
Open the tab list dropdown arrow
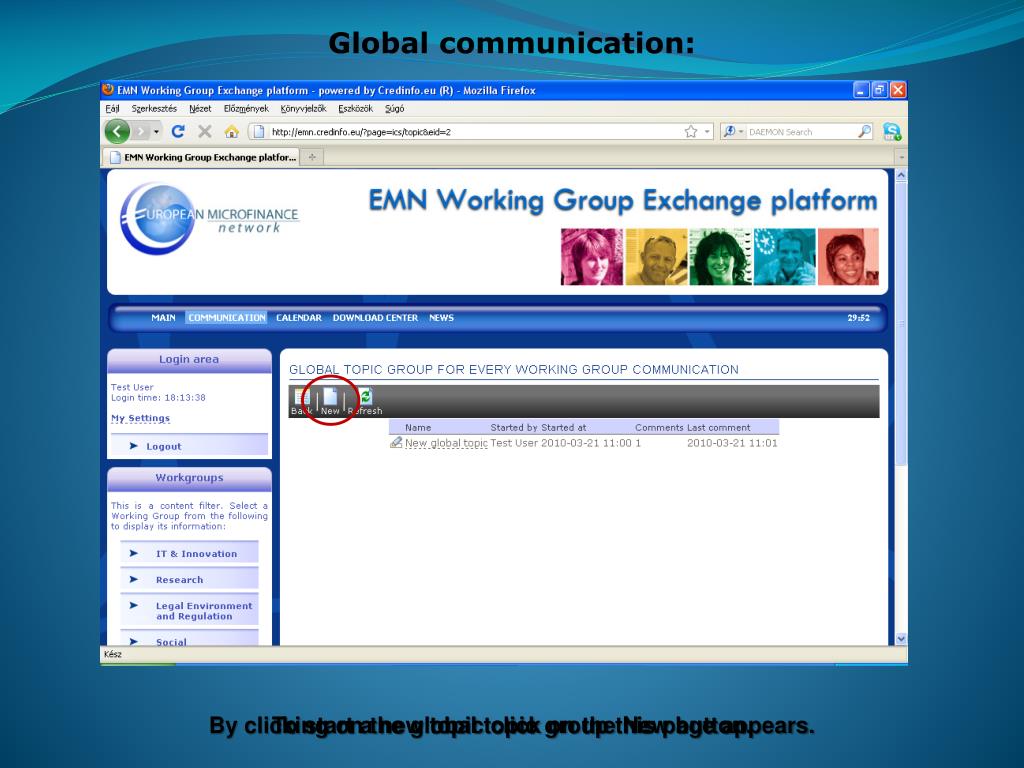pos(901,157)
